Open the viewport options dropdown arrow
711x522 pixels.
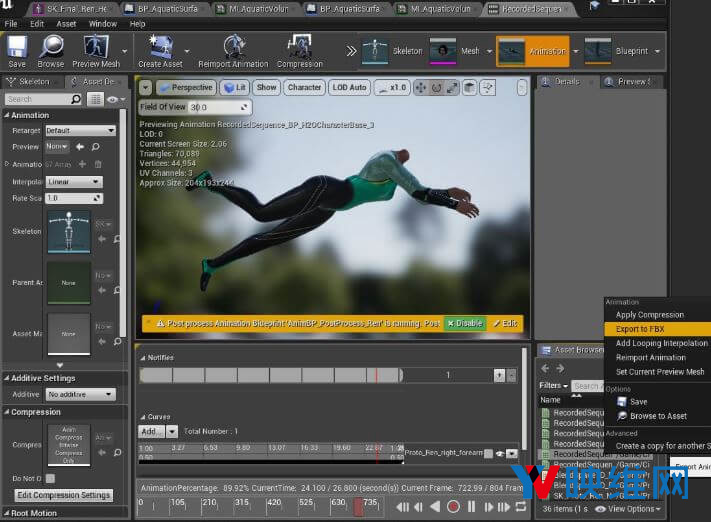point(145,88)
